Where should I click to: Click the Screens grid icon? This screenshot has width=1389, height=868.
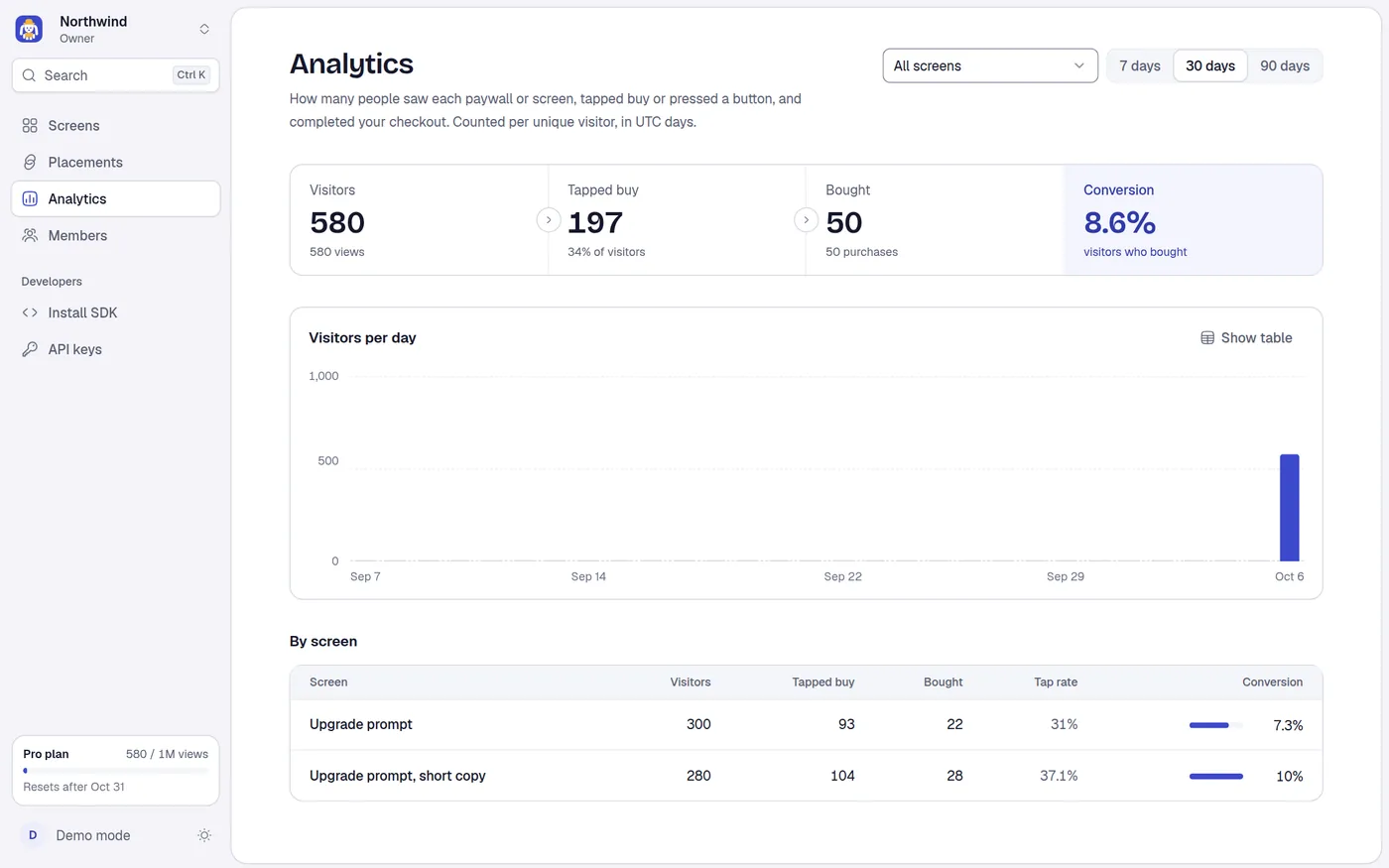(x=30, y=126)
